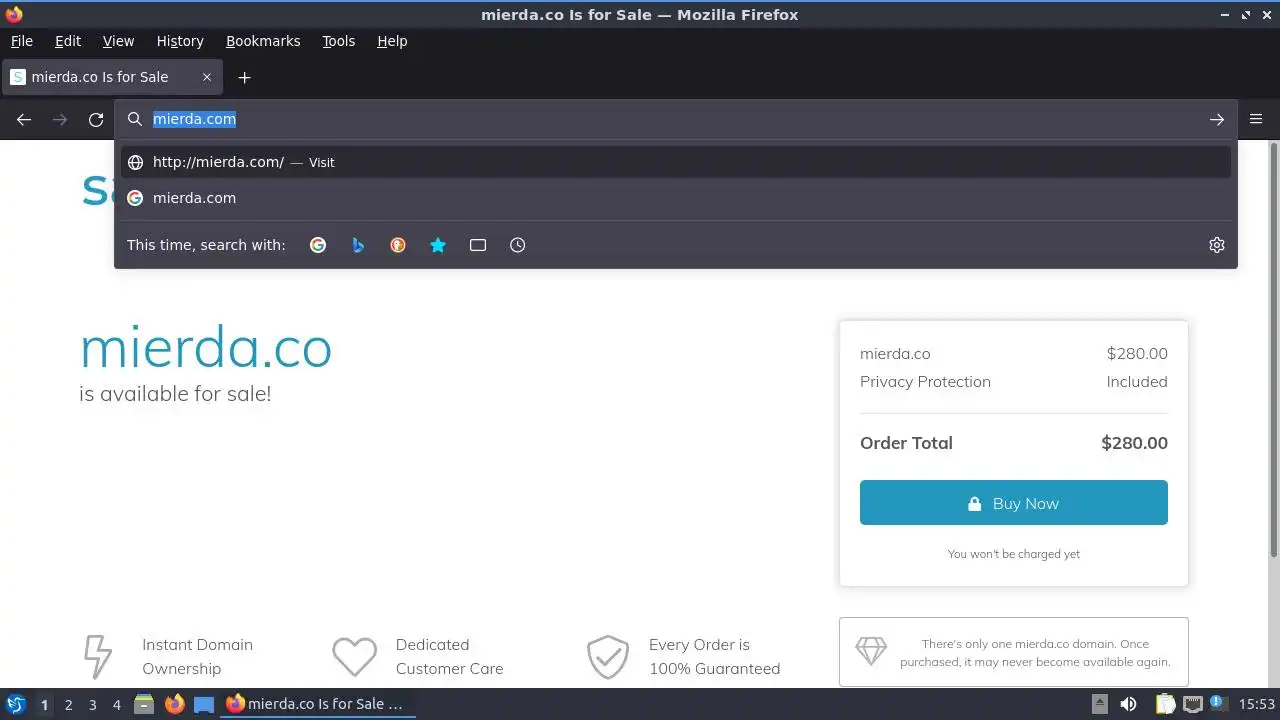Click the diamond icon in notice box

871,651
